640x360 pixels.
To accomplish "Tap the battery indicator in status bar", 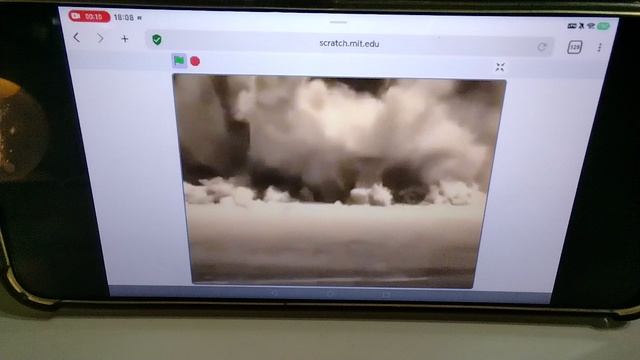I will 603,26.
